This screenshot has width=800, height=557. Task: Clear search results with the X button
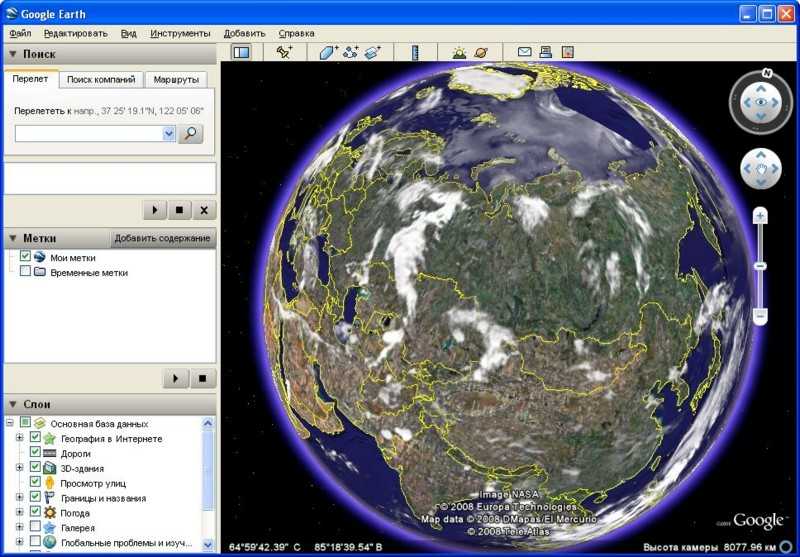204,210
